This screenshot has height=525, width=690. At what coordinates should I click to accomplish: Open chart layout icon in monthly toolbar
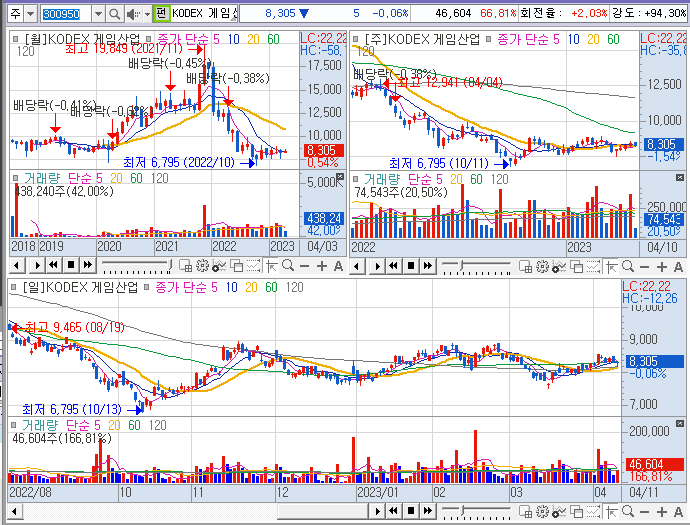185,266
